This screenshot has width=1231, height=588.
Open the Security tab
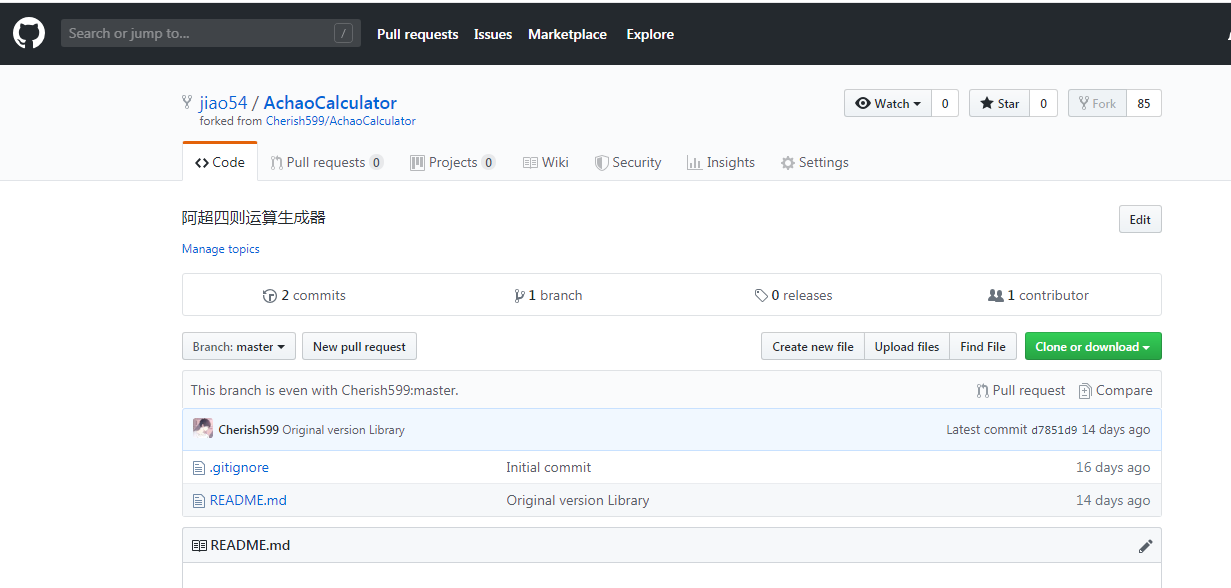click(628, 162)
